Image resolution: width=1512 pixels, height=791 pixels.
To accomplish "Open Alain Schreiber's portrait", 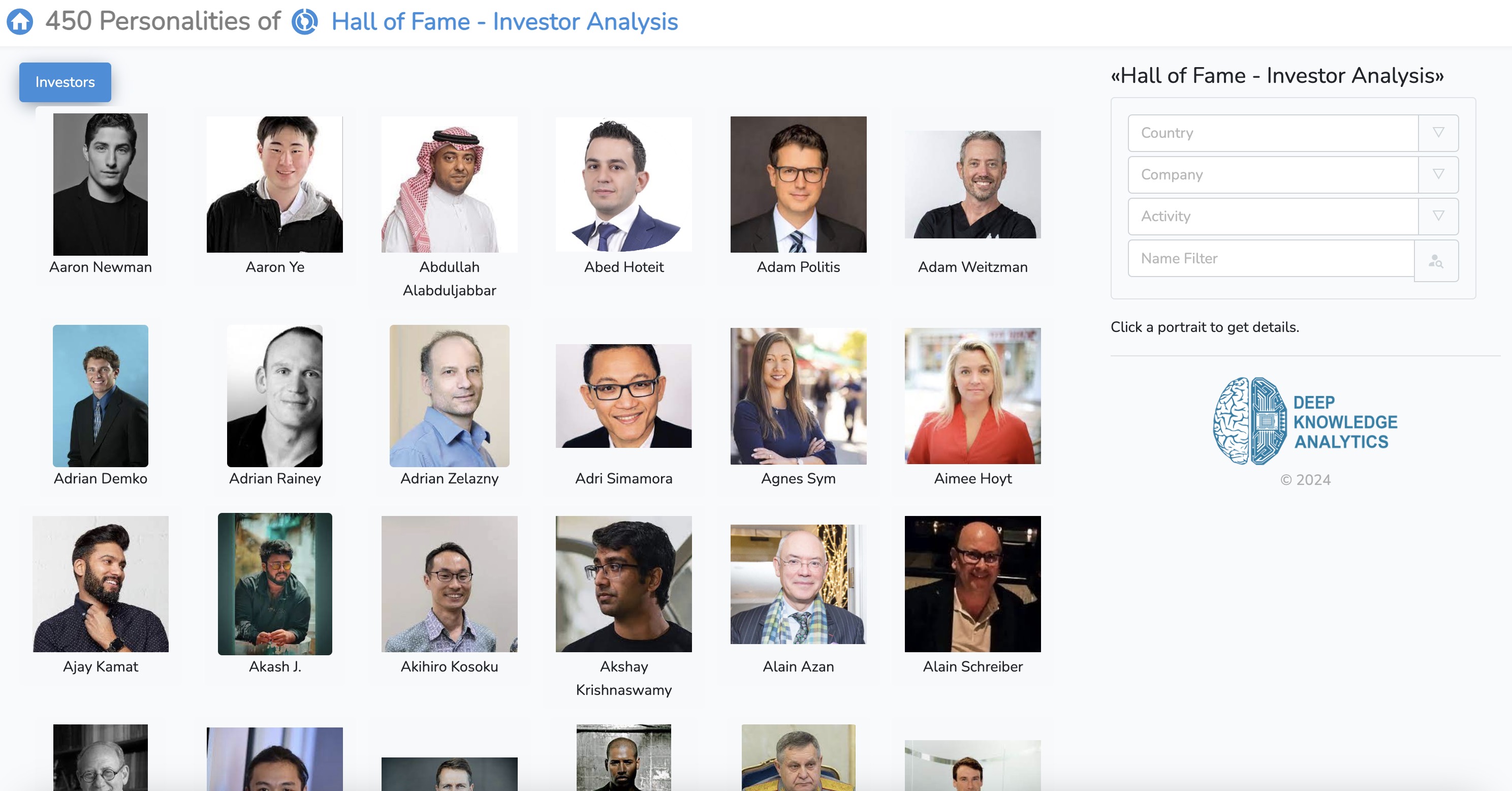I will click(x=972, y=584).
